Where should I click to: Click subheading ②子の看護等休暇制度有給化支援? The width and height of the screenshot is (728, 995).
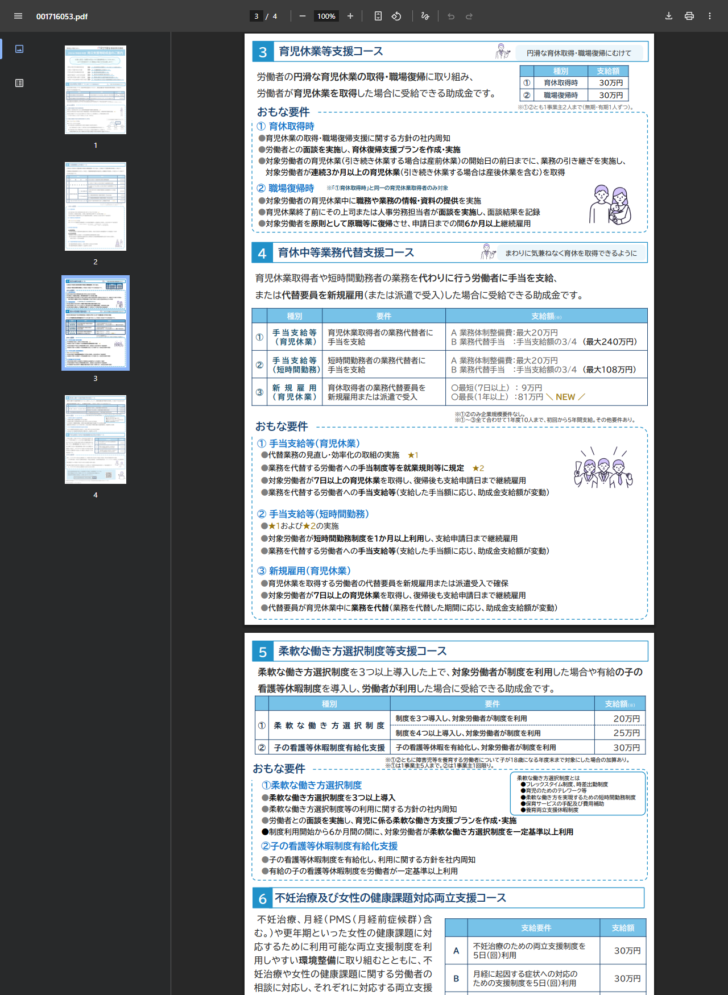pyautogui.click(x=329, y=846)
